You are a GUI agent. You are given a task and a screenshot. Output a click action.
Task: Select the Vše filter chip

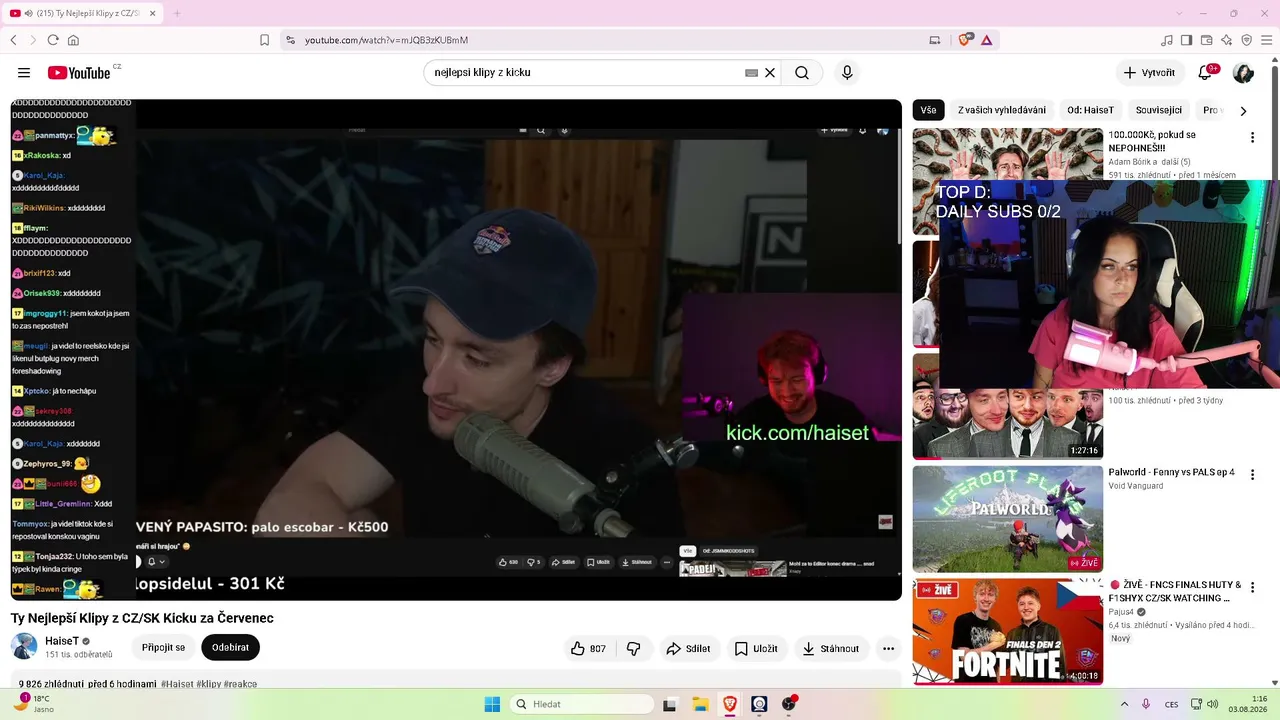929,110
